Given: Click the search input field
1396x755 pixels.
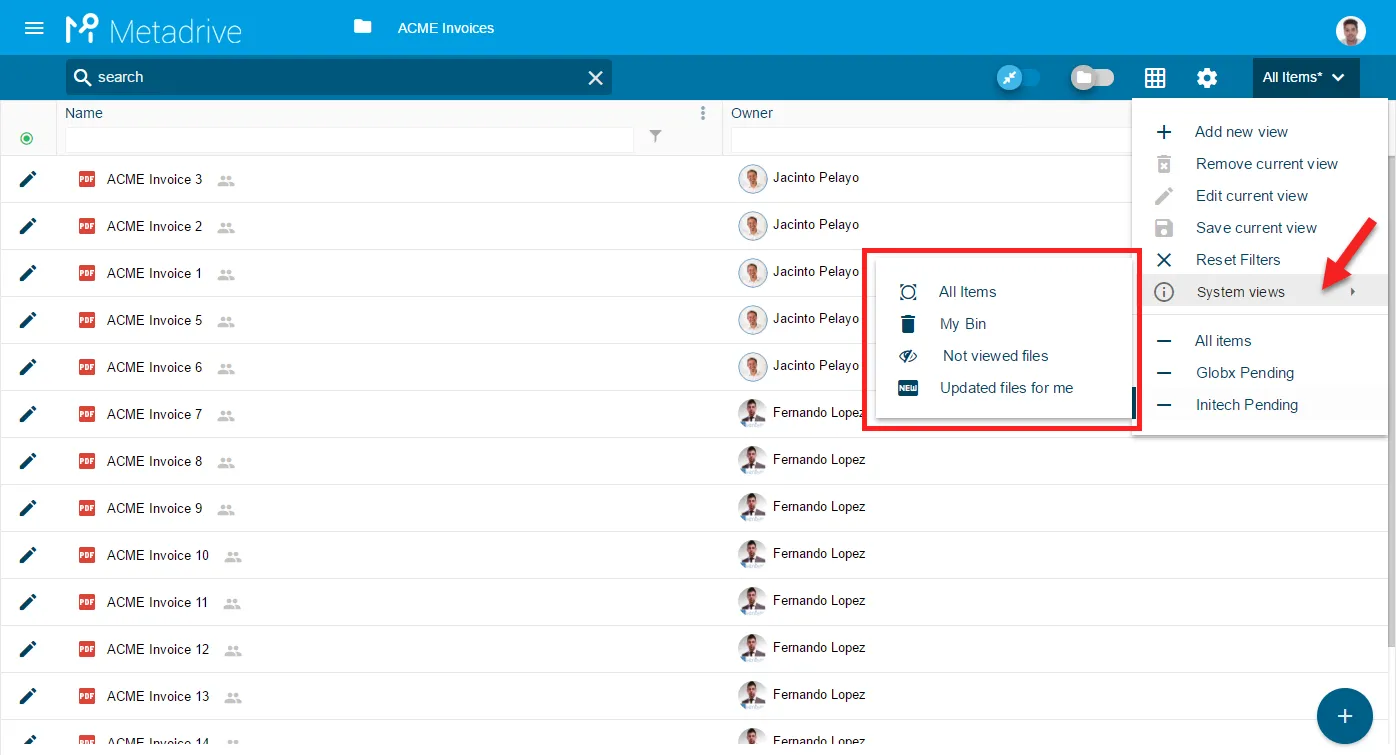Looking at the screenshot, I should (338, 77).
